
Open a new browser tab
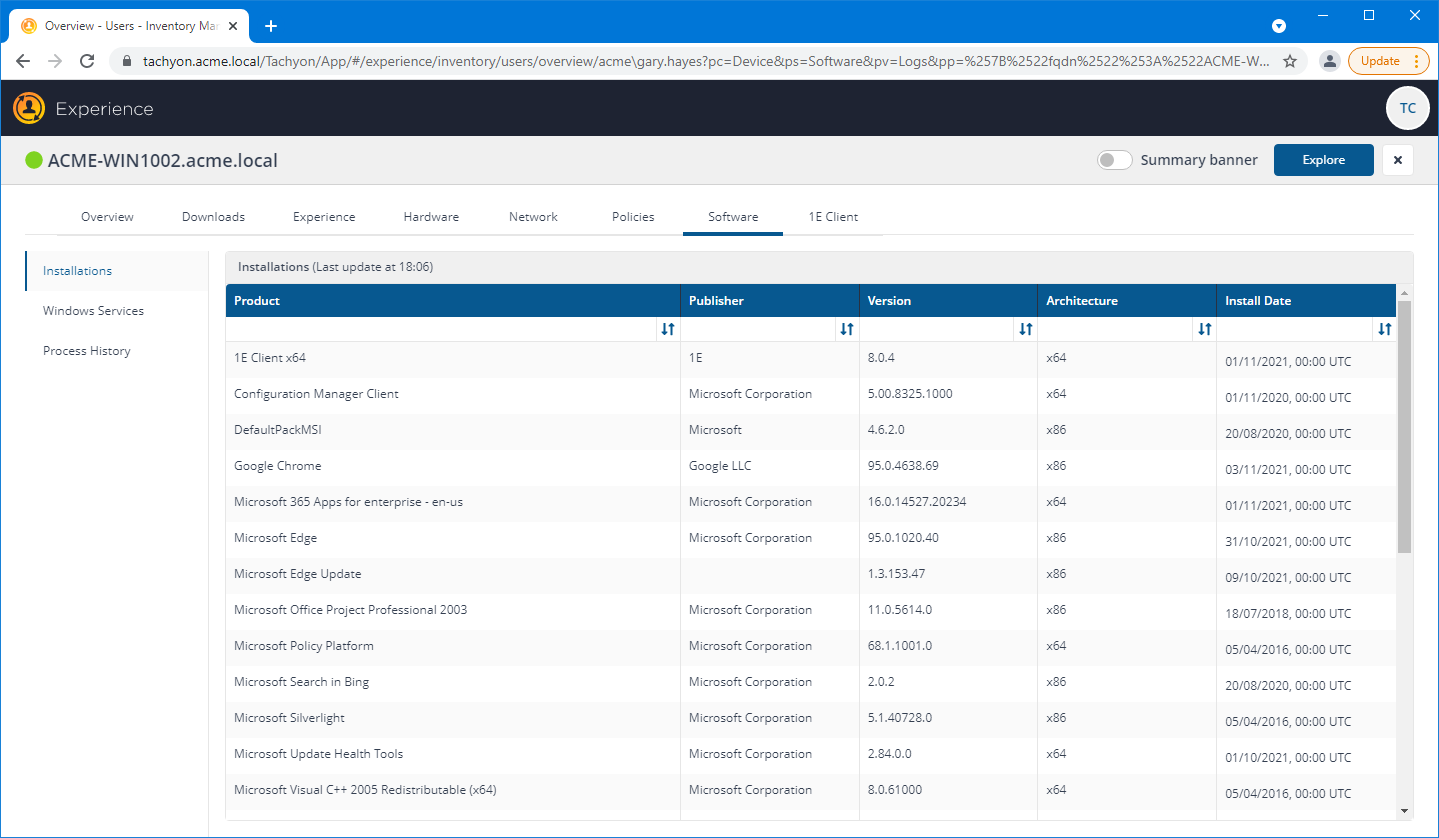[x=271, y=25]
